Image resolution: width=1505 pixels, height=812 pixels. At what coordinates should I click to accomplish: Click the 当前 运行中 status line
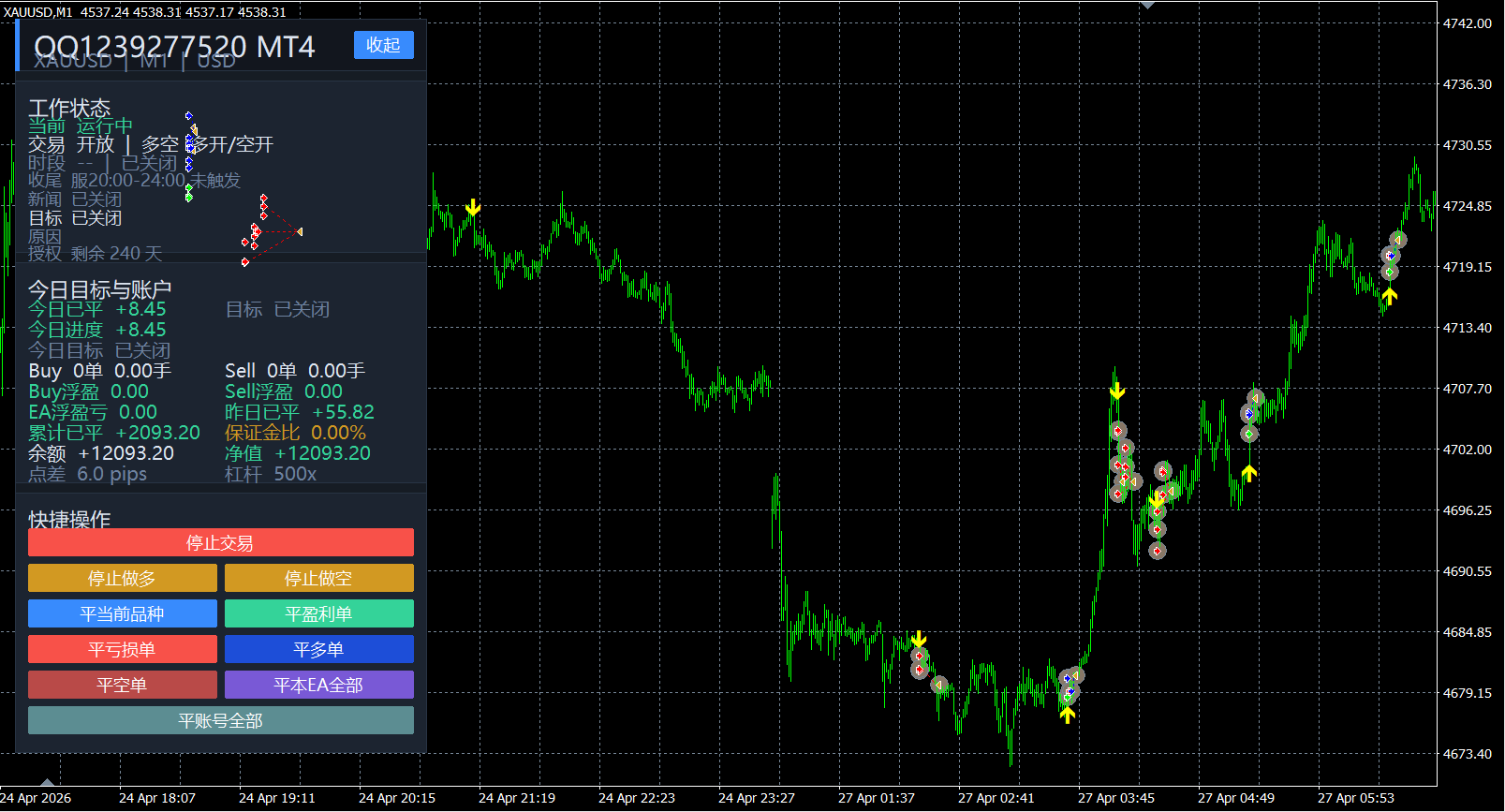click(81, 126)
